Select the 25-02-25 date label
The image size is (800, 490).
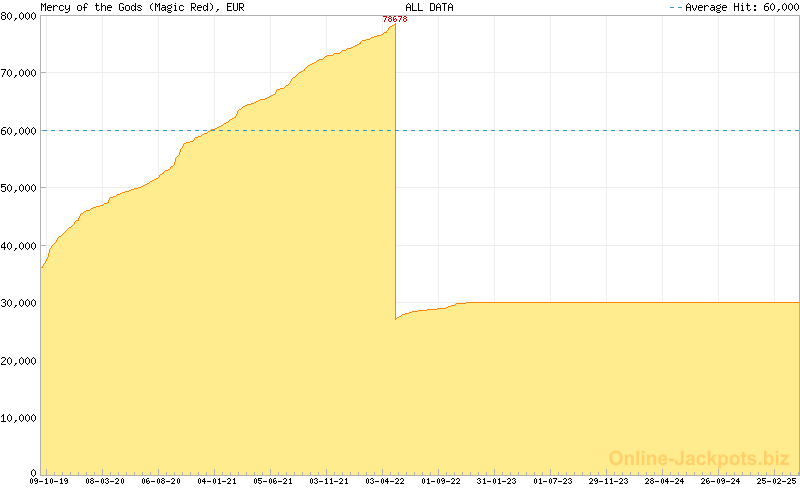[x=776, y=481]
